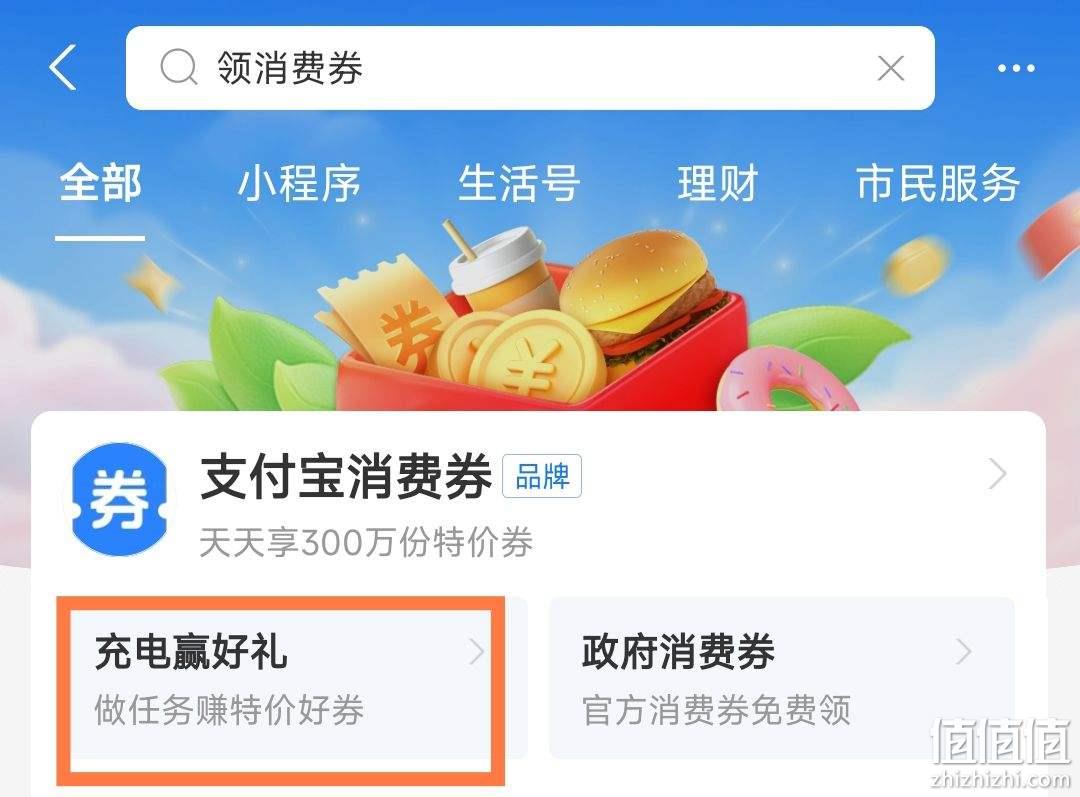Screen dimensions: 1080x797
Task: Expand chevron in 充电赢好礼 card
Action: click(476, 651)
